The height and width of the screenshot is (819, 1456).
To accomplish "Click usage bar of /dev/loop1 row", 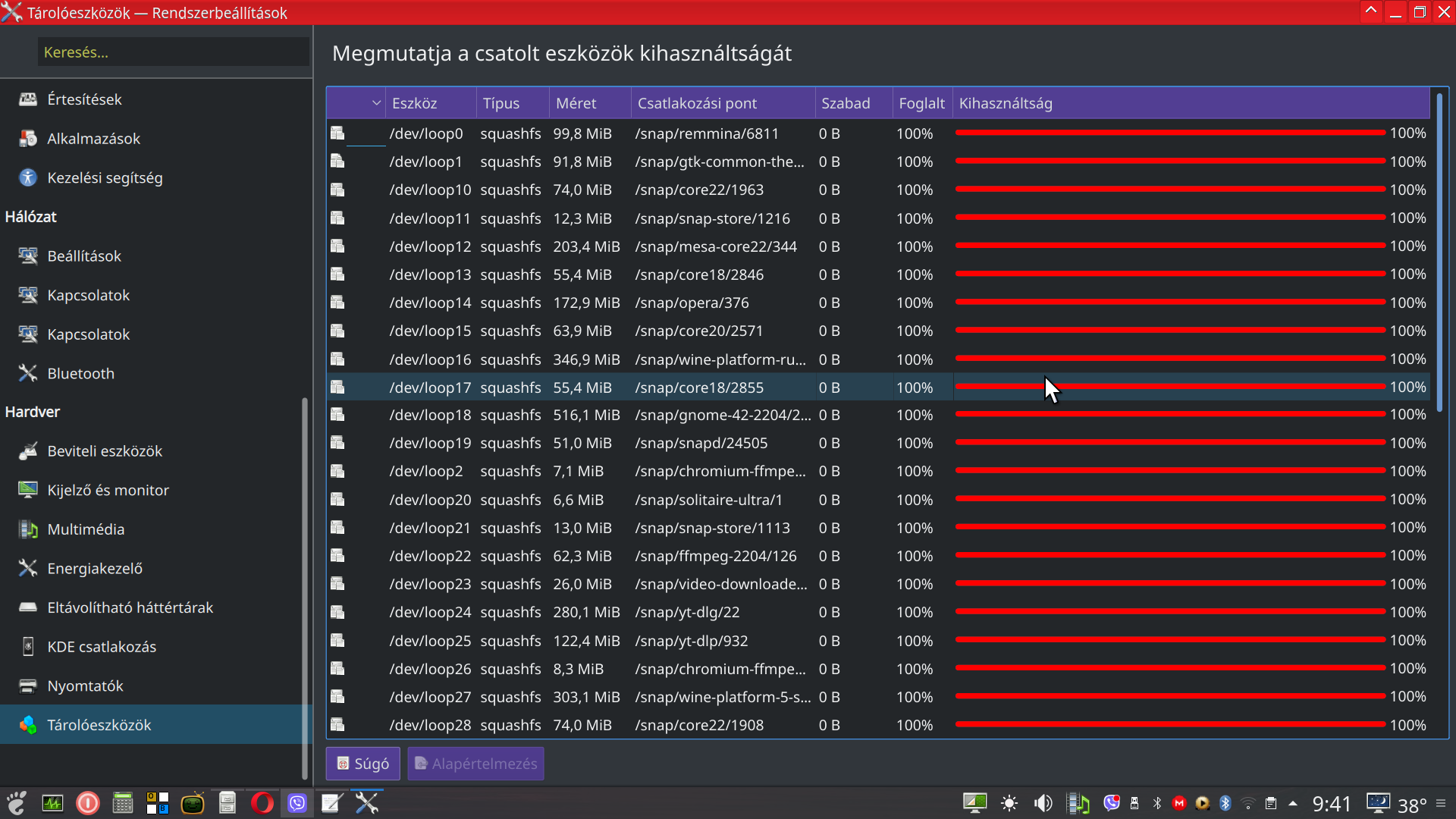I will [x=1170, y=161].
